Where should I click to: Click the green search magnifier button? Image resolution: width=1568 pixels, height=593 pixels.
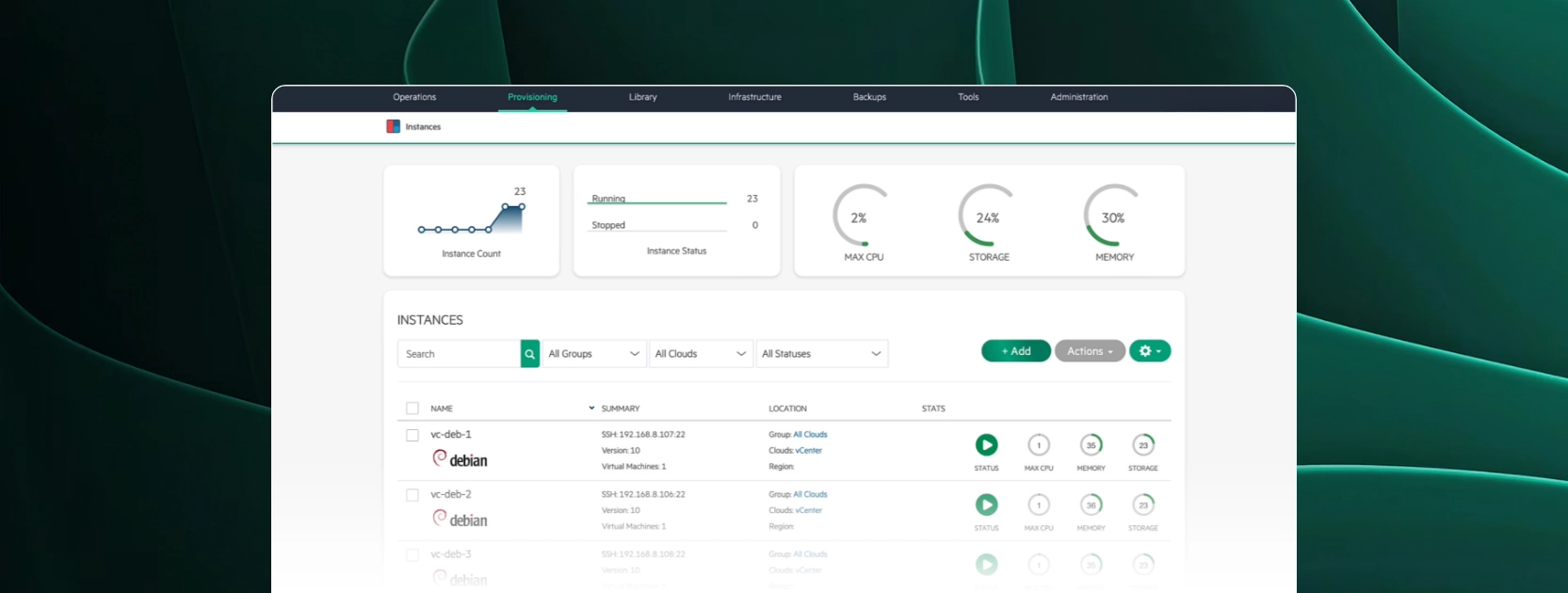[x=530, y=354]
